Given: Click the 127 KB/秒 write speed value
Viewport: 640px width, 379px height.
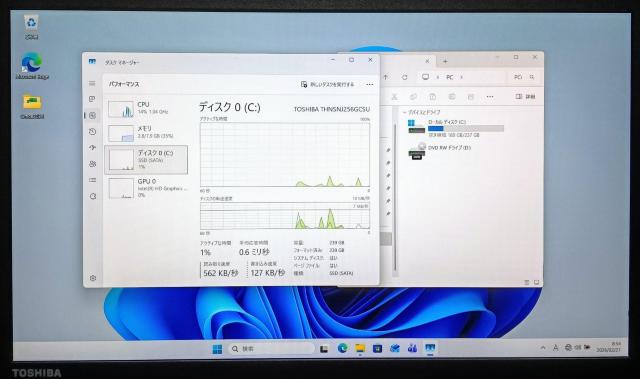Looking at the screenshot, I should [267, 273].
